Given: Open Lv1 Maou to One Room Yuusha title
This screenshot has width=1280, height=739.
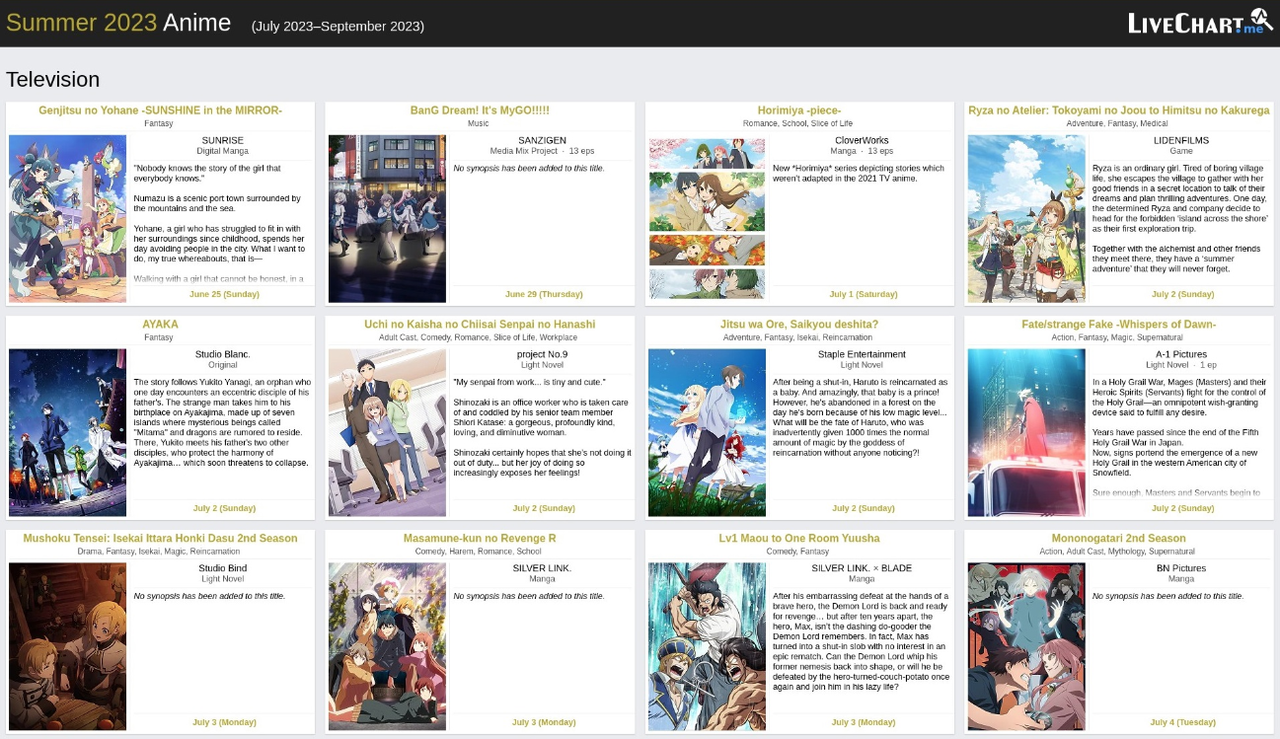Looking at the screenshot, I should (799, 539).
